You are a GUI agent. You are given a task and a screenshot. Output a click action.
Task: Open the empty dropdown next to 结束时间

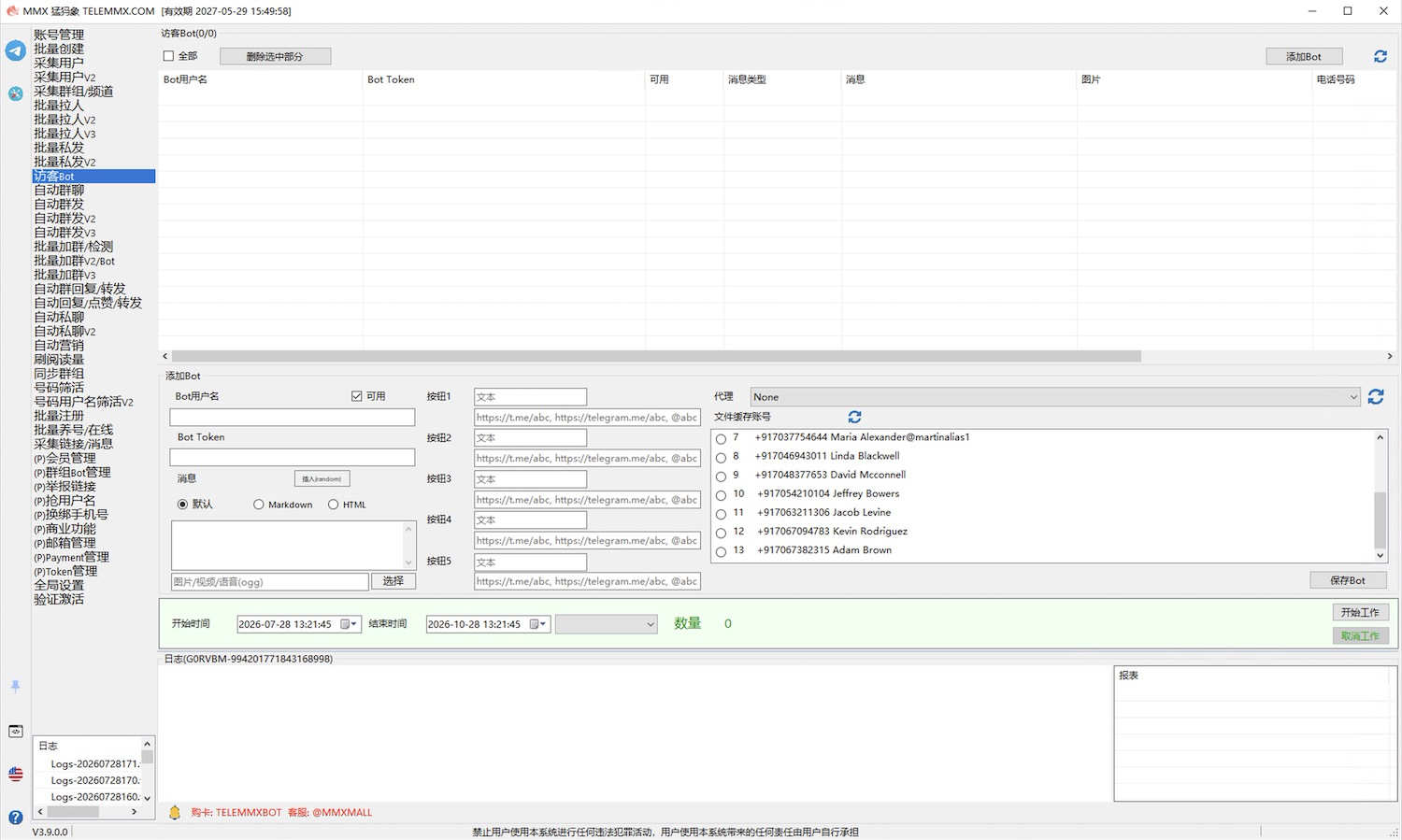(607, 624)
